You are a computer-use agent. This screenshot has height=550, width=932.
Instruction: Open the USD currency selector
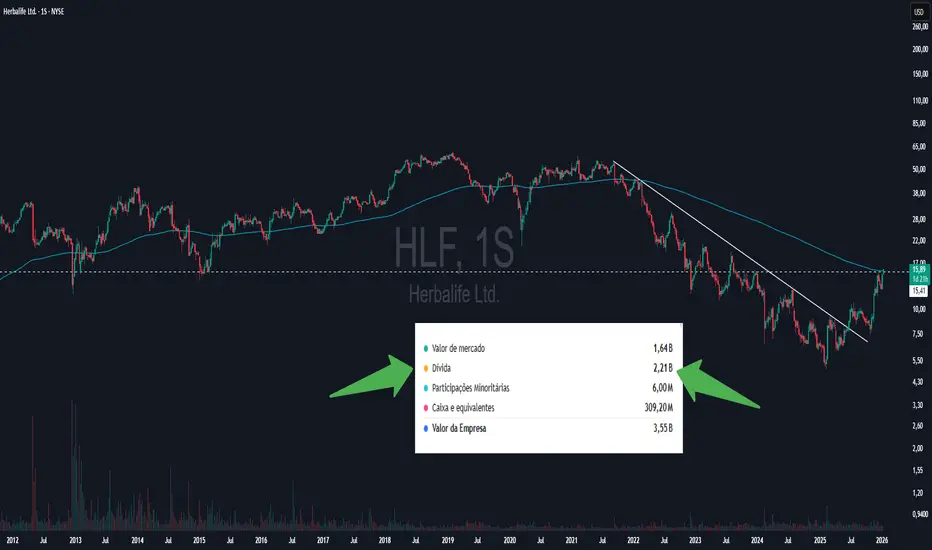(919, 11)
